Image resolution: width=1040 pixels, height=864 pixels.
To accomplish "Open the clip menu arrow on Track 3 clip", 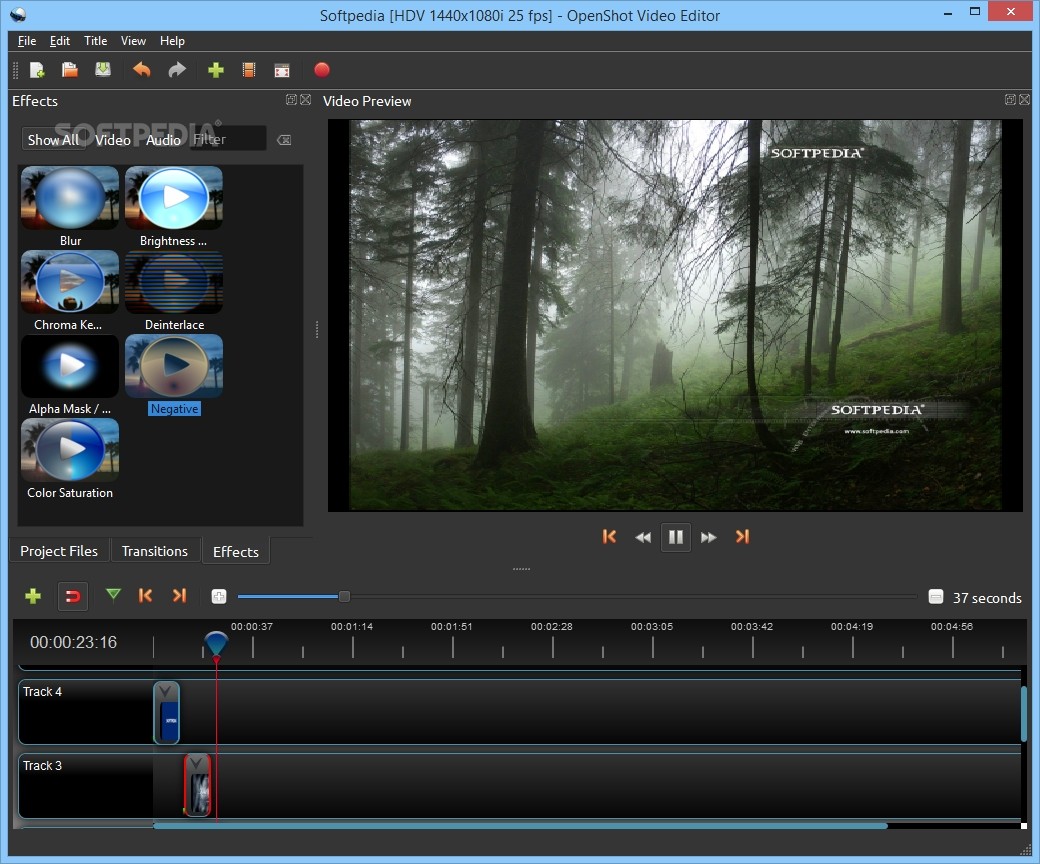I will coord(196,764).
